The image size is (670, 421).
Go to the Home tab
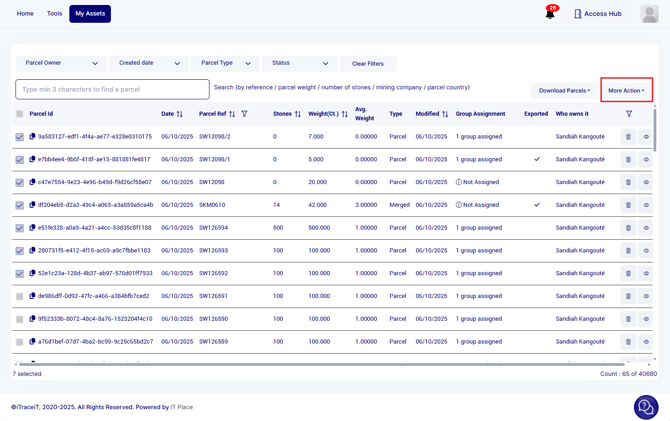[25, 14]
